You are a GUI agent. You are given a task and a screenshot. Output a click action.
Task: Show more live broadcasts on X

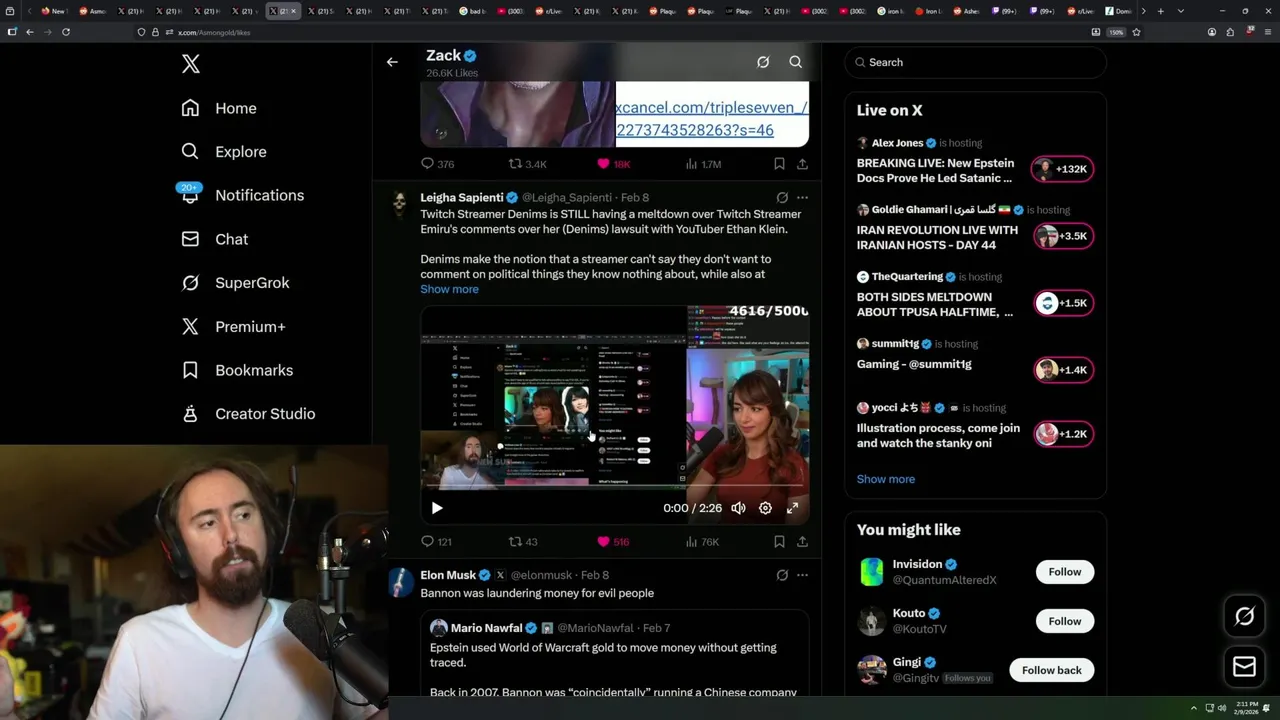885,479
